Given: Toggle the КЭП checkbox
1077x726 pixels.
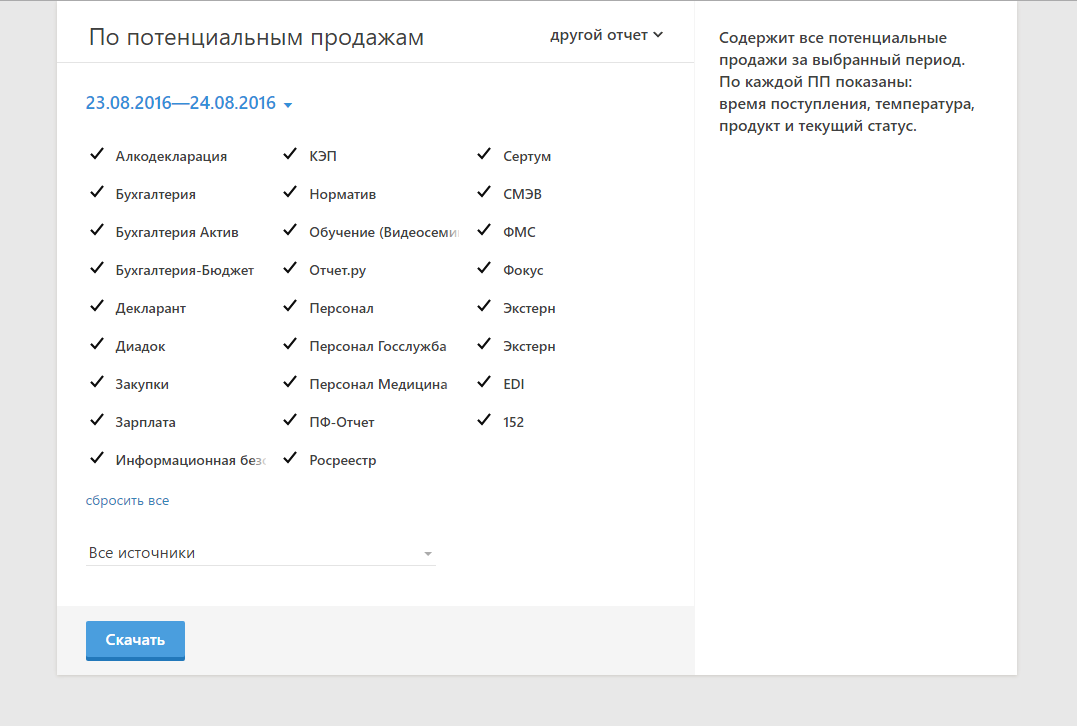Looking at the screenshot, I should point(291,155).
